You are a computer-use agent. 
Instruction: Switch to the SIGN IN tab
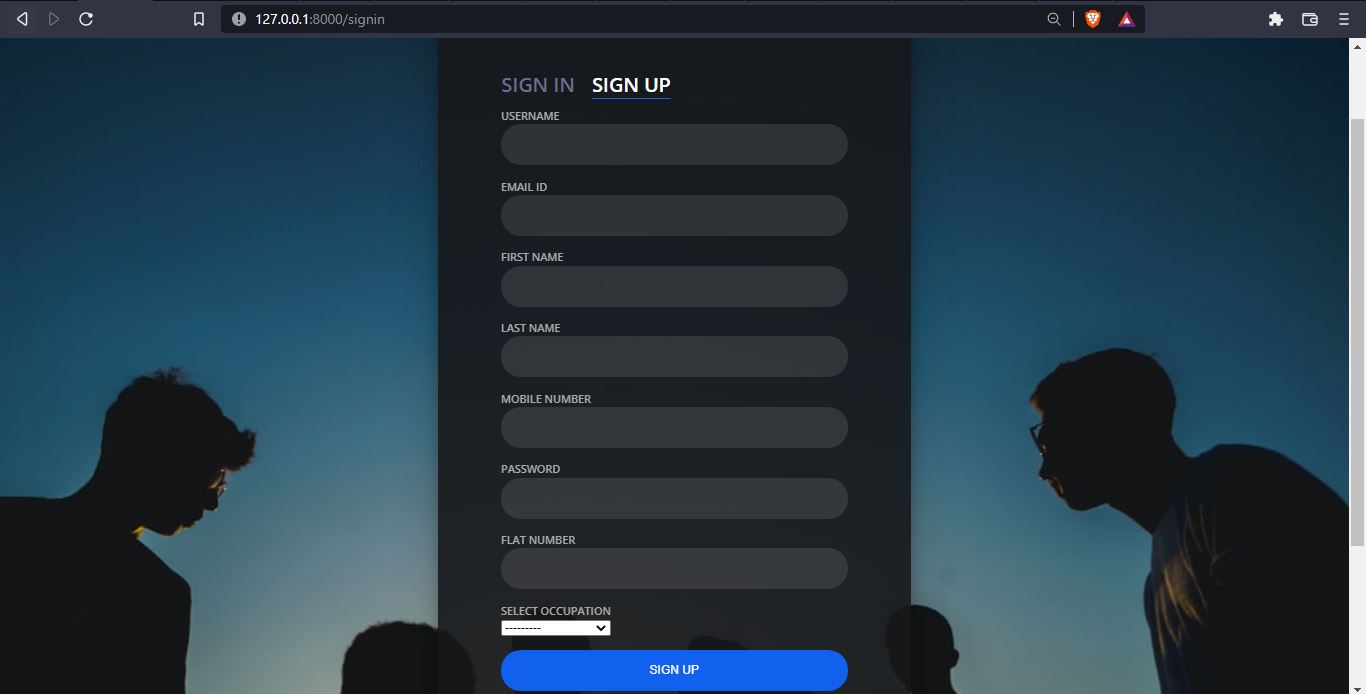(538, 85)
